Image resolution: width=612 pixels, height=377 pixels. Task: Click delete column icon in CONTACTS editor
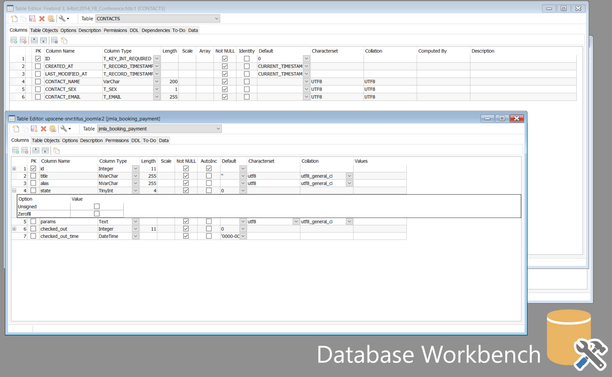23,41
